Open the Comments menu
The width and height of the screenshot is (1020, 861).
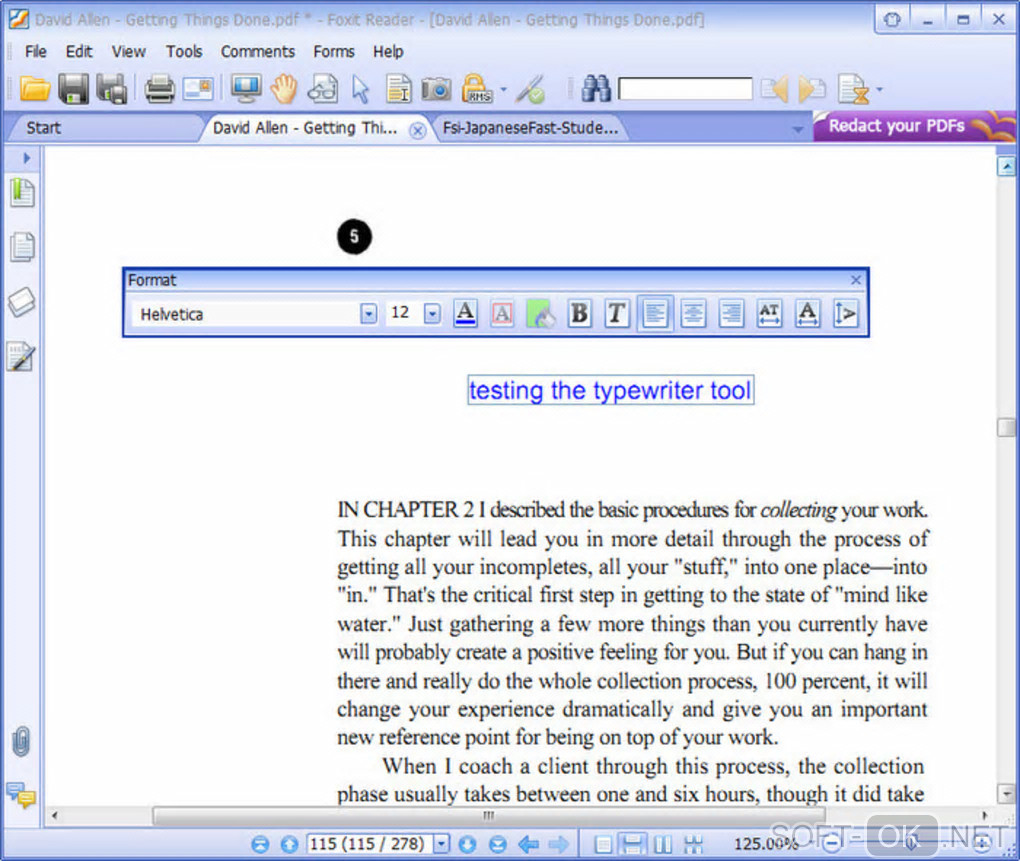pos(258,51)
